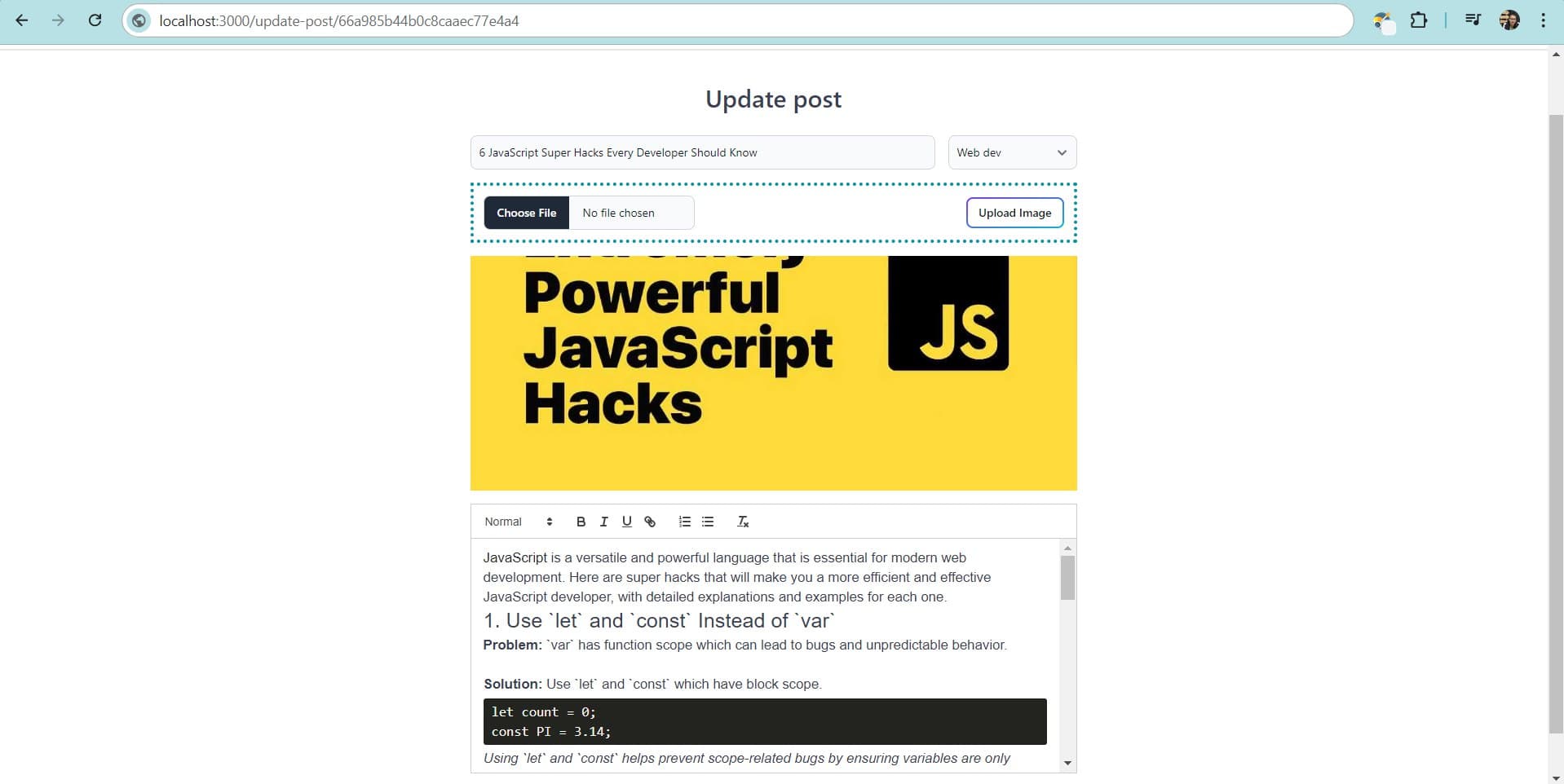
Task: Apply bullet list formatting
Action: pyautogui.click(x=708, y=522)
